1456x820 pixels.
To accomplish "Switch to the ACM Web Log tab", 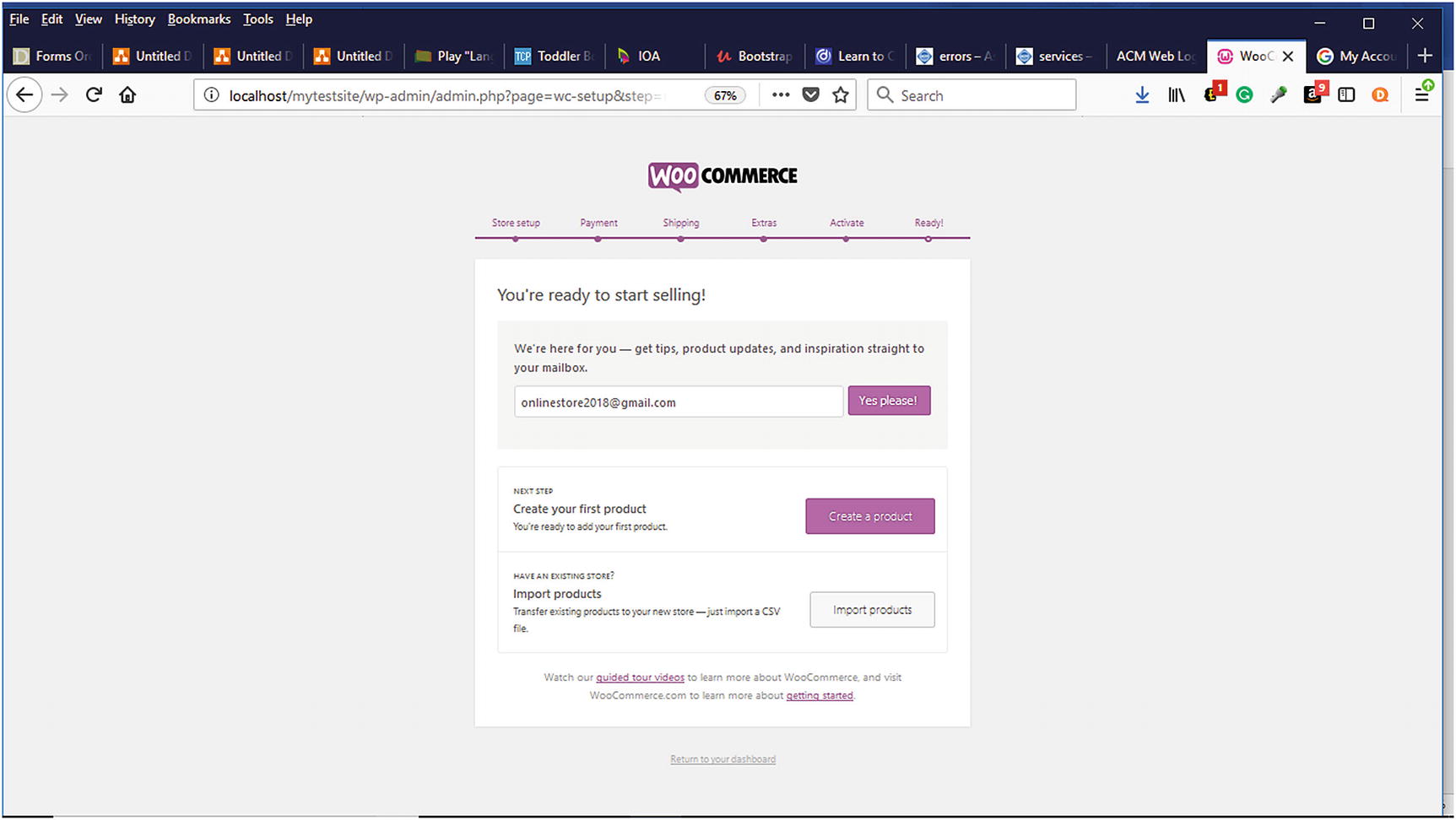I will pos(1156,56).
